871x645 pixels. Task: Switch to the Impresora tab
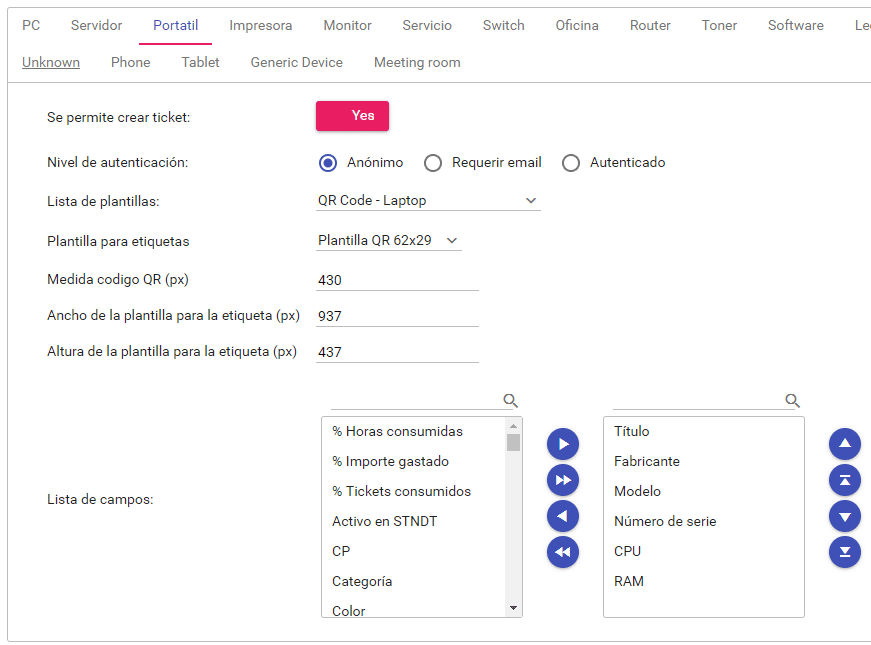coord(261,25)
